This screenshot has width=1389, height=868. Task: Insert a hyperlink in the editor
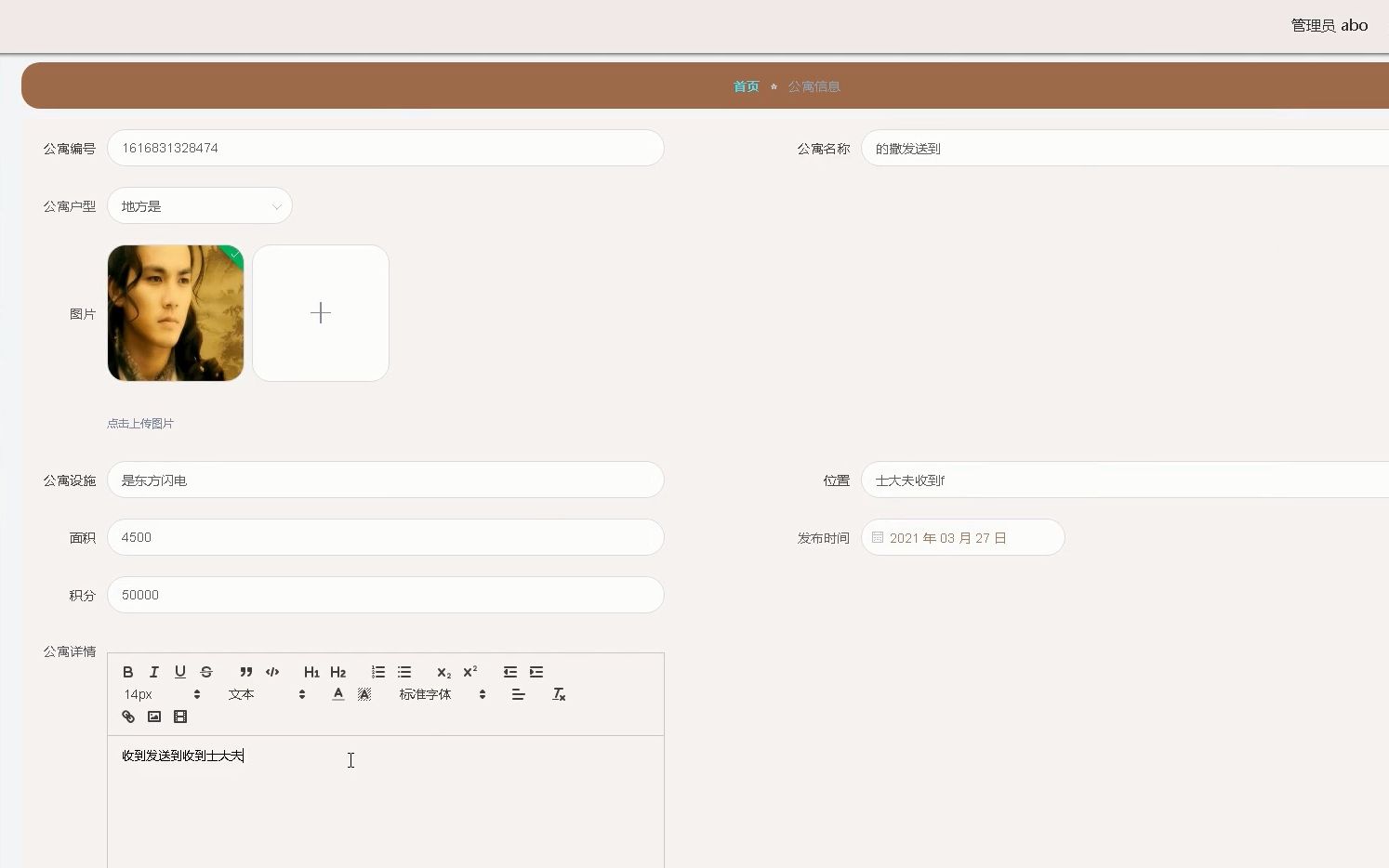[x=127, y=717]
